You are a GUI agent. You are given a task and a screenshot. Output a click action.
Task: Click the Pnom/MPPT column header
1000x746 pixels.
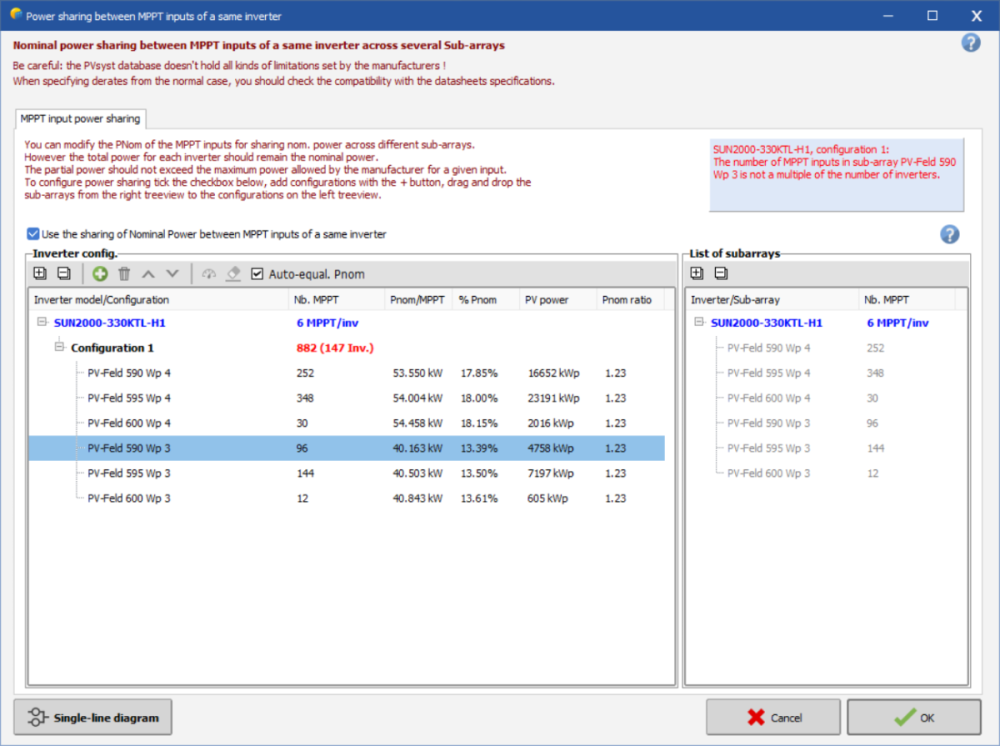point(414,299)
